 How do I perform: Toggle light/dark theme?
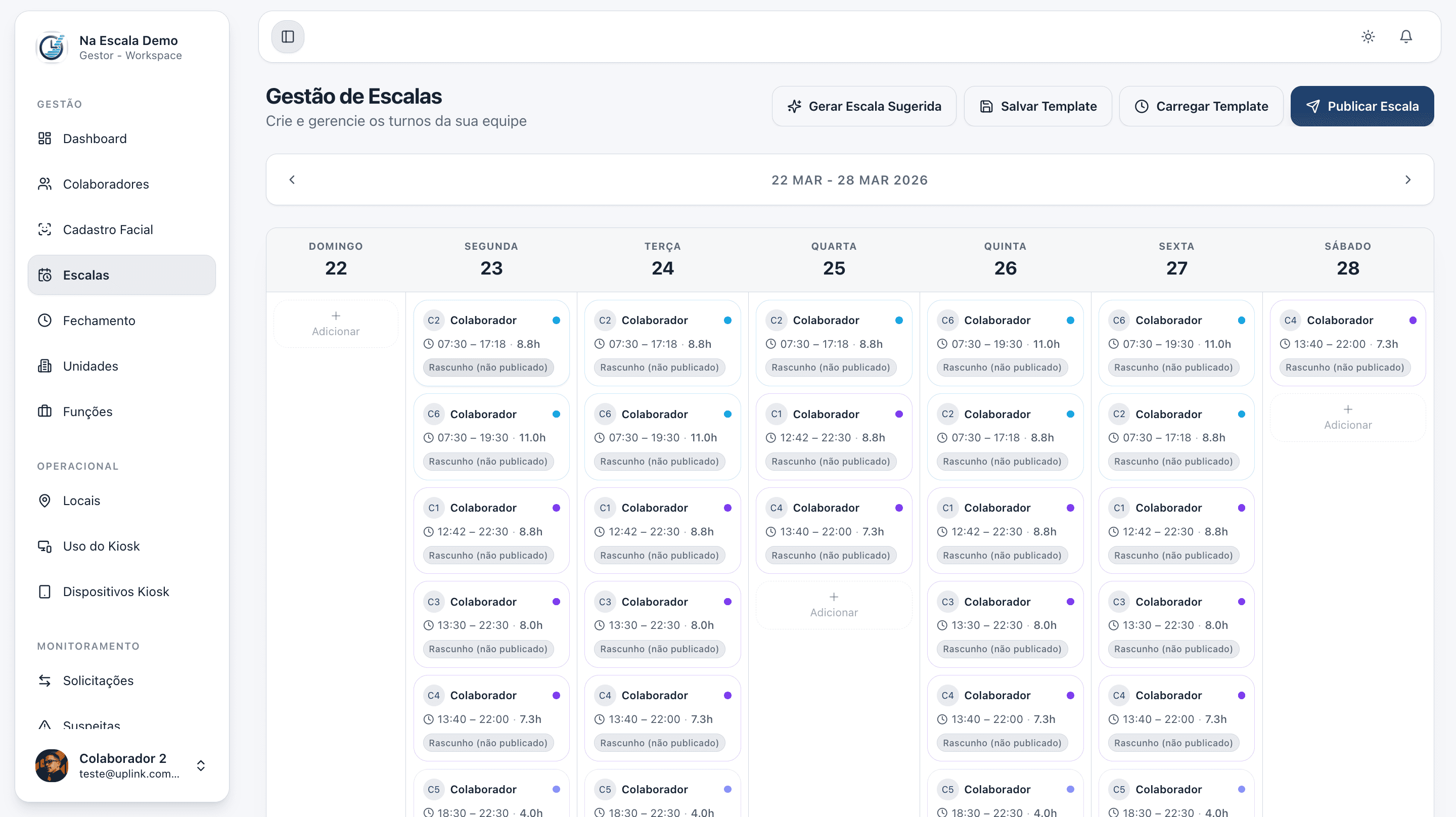1368,36
